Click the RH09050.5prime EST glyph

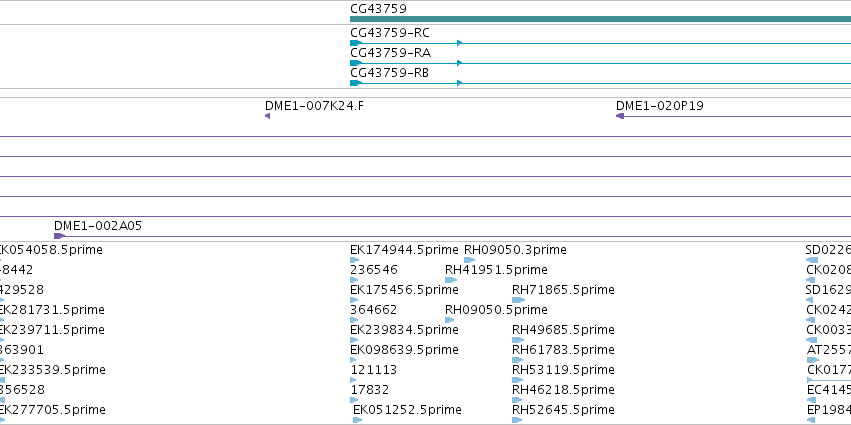pos(449,320)
